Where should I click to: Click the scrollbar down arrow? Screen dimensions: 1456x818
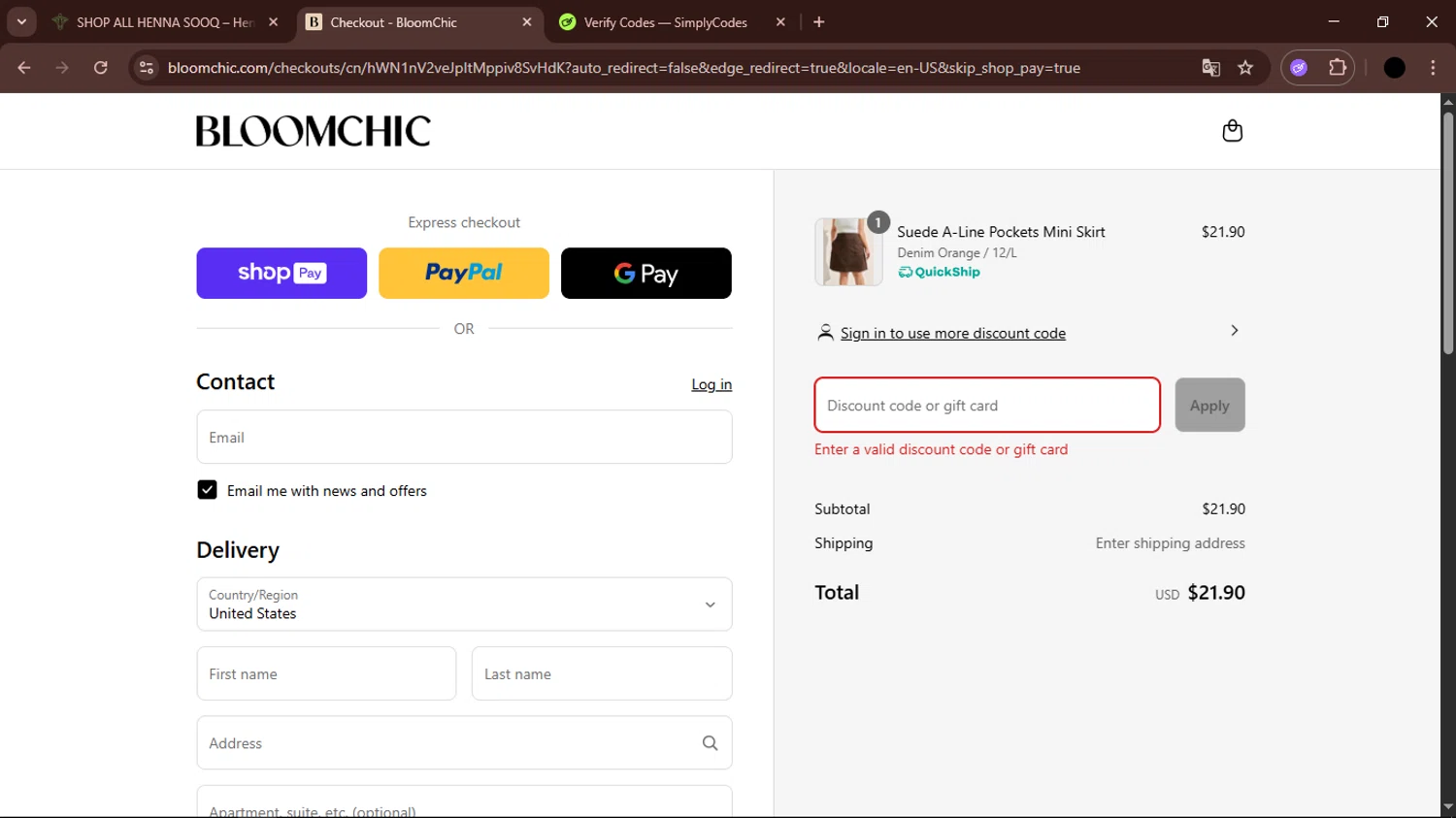1448,807
